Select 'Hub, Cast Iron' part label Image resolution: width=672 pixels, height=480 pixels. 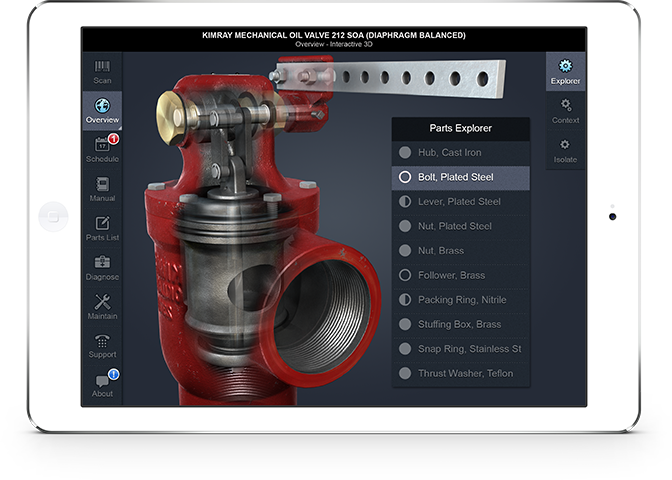click(450, 153)
